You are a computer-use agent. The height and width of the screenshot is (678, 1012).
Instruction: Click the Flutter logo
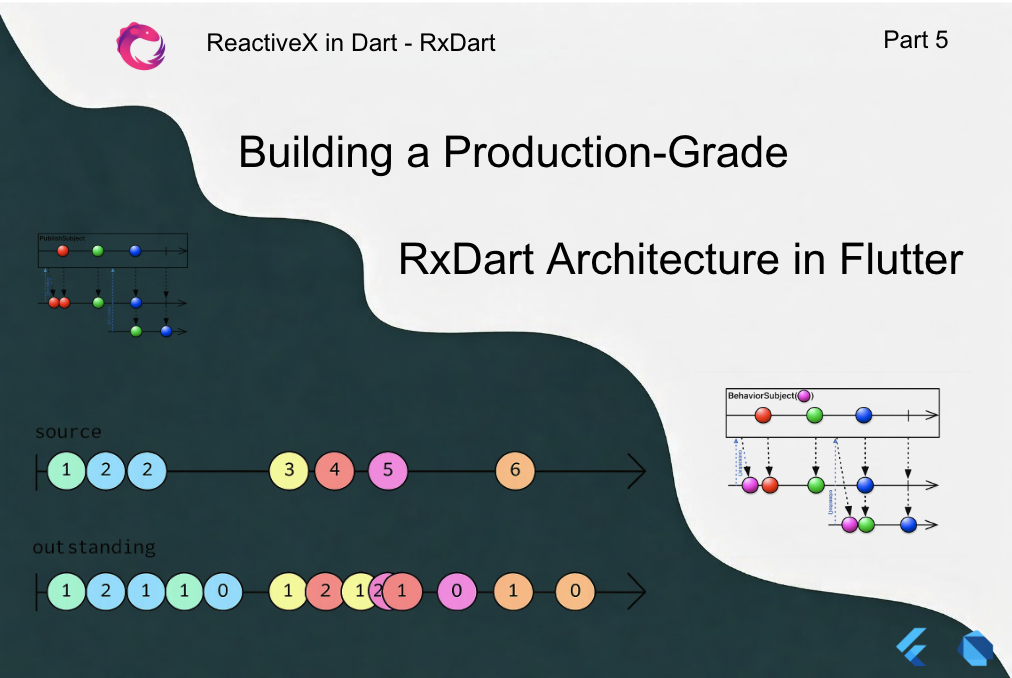pos(911,647)
